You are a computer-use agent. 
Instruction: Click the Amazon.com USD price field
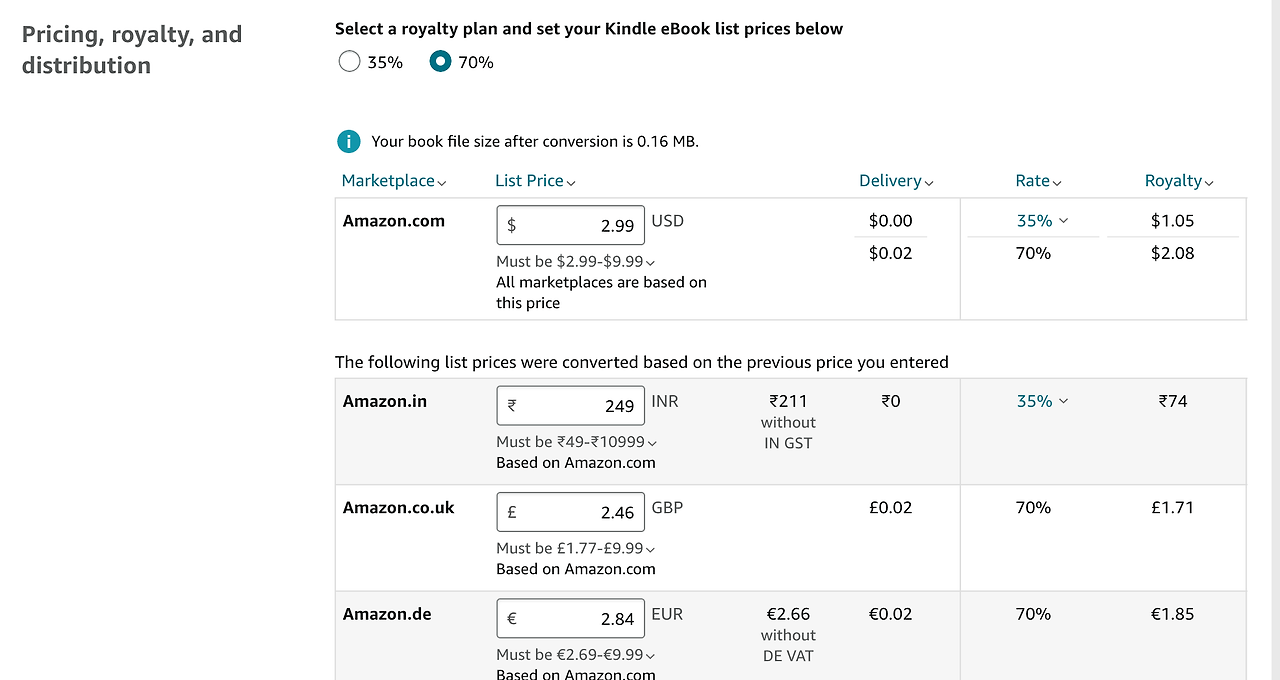click(571, 225)
